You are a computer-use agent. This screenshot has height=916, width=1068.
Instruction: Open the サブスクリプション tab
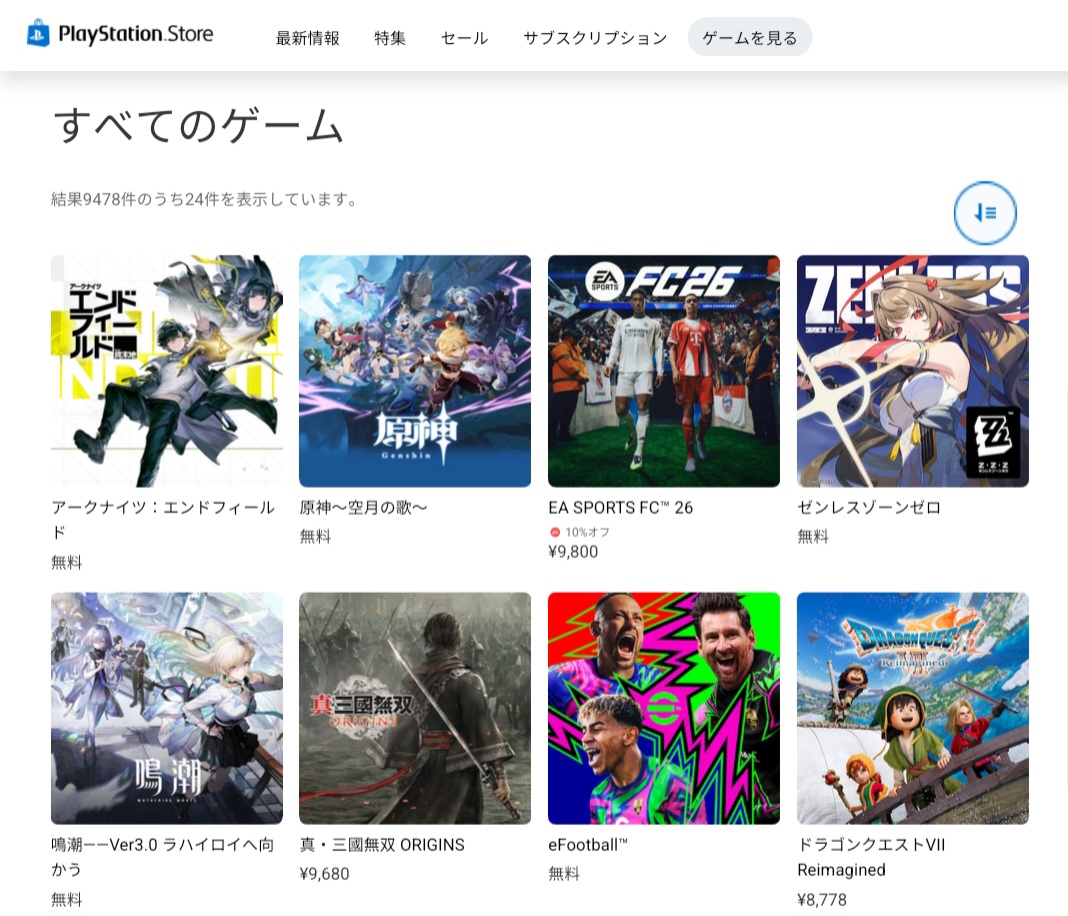tap(595, 38)
